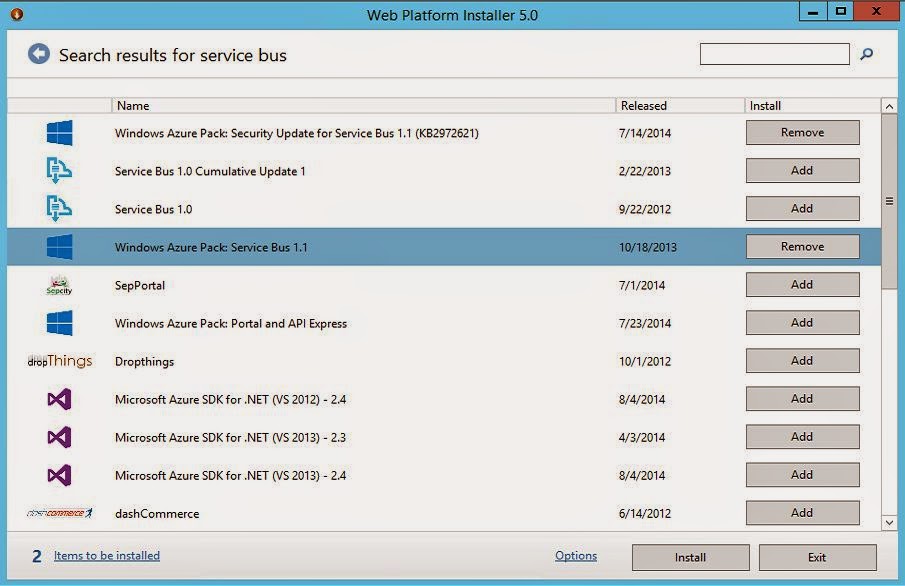Screen dimensions: 905x586
Task: Sort by the Name column header
Action: [364, 106]
